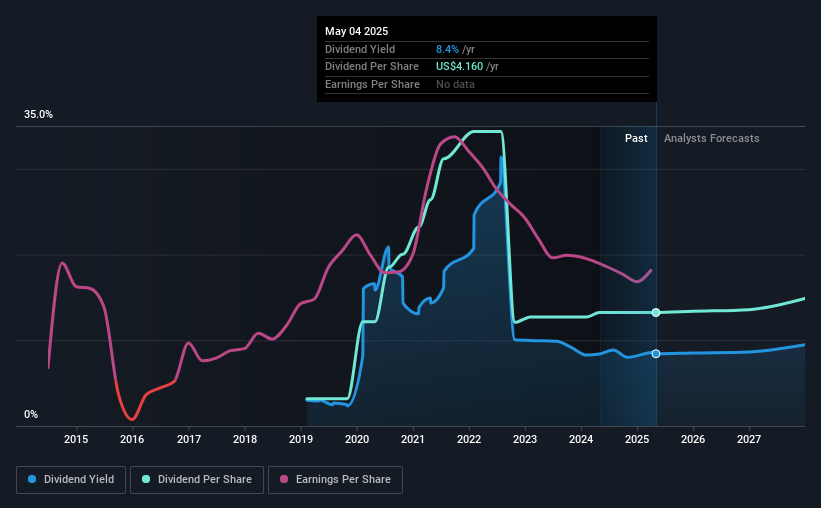Click the US$4.160 dividend per share value
821x508 pixels.
[x=459, y=67]
